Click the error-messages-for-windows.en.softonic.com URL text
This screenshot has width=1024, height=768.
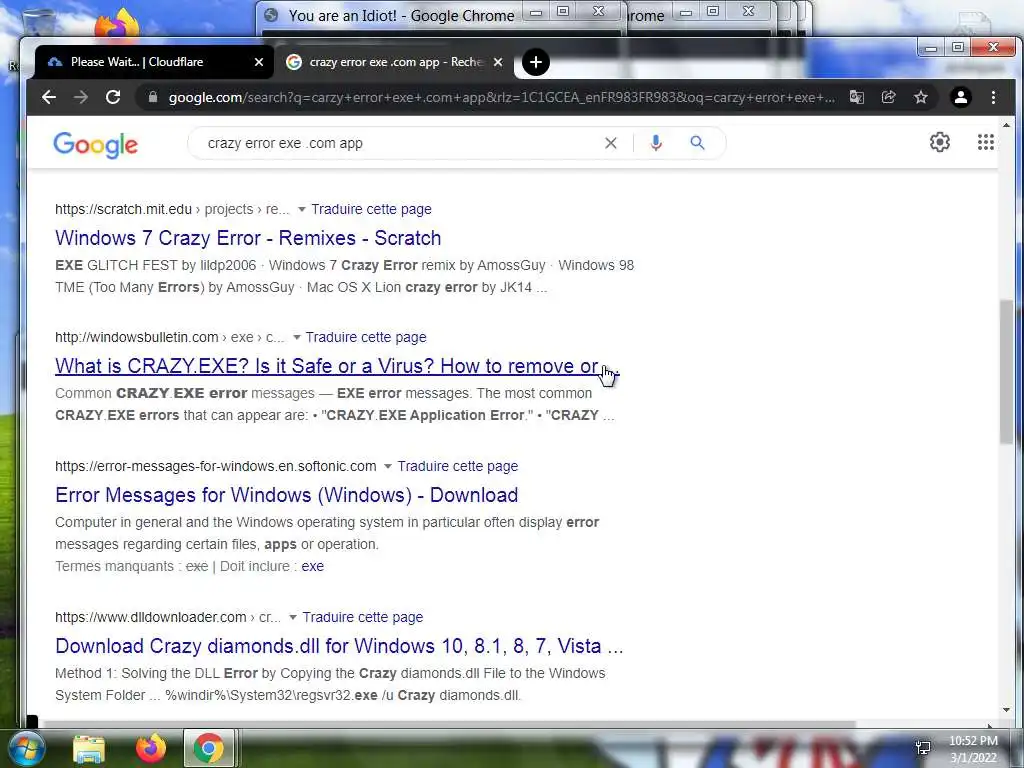(216, 466)
